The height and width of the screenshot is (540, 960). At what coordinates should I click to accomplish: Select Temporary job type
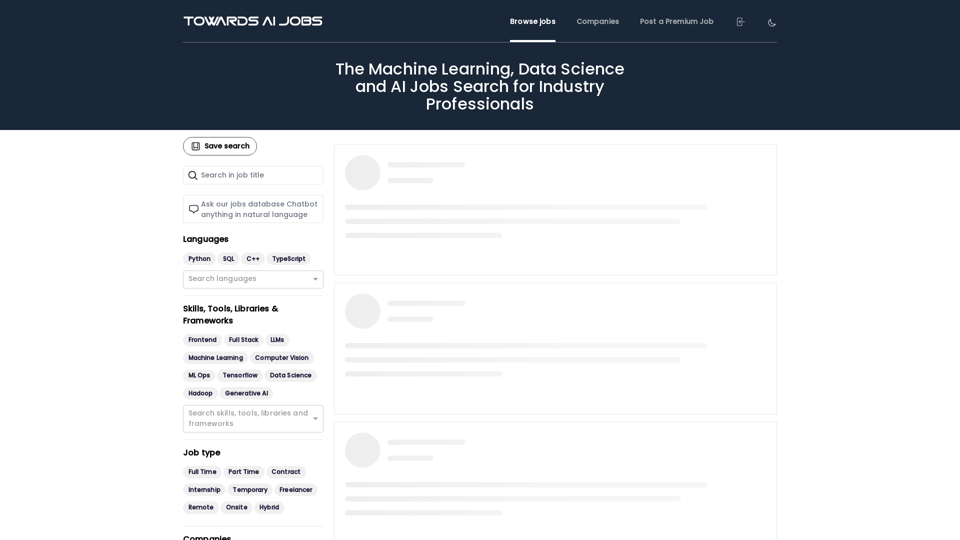click(250, 490)
